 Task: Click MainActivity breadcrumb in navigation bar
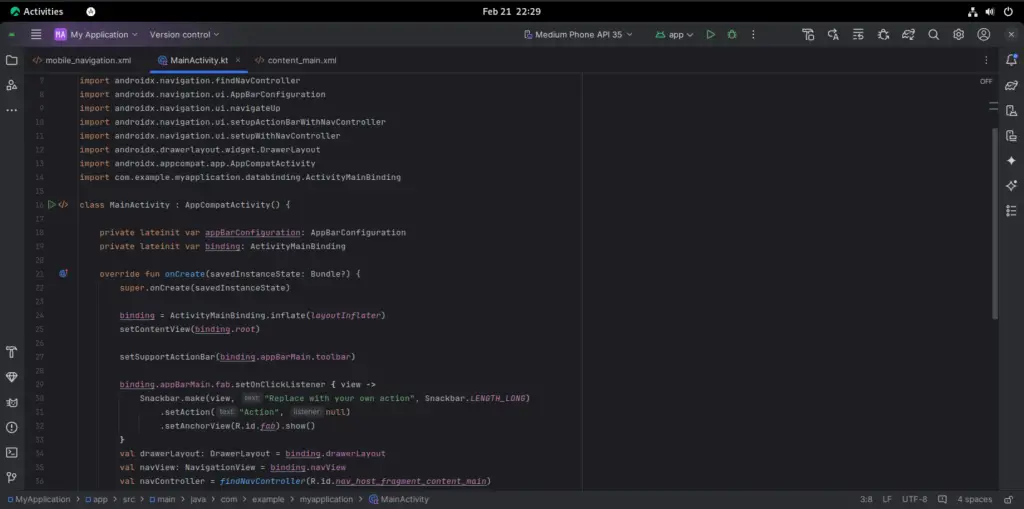[399, 499]
